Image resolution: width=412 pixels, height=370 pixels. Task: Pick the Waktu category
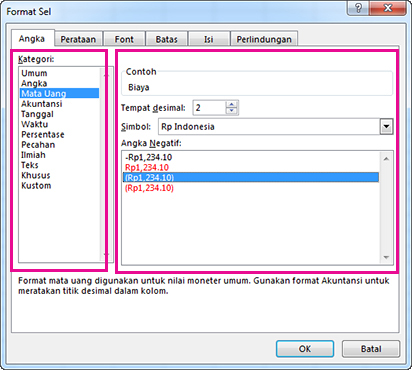click(x=59, y=124)
